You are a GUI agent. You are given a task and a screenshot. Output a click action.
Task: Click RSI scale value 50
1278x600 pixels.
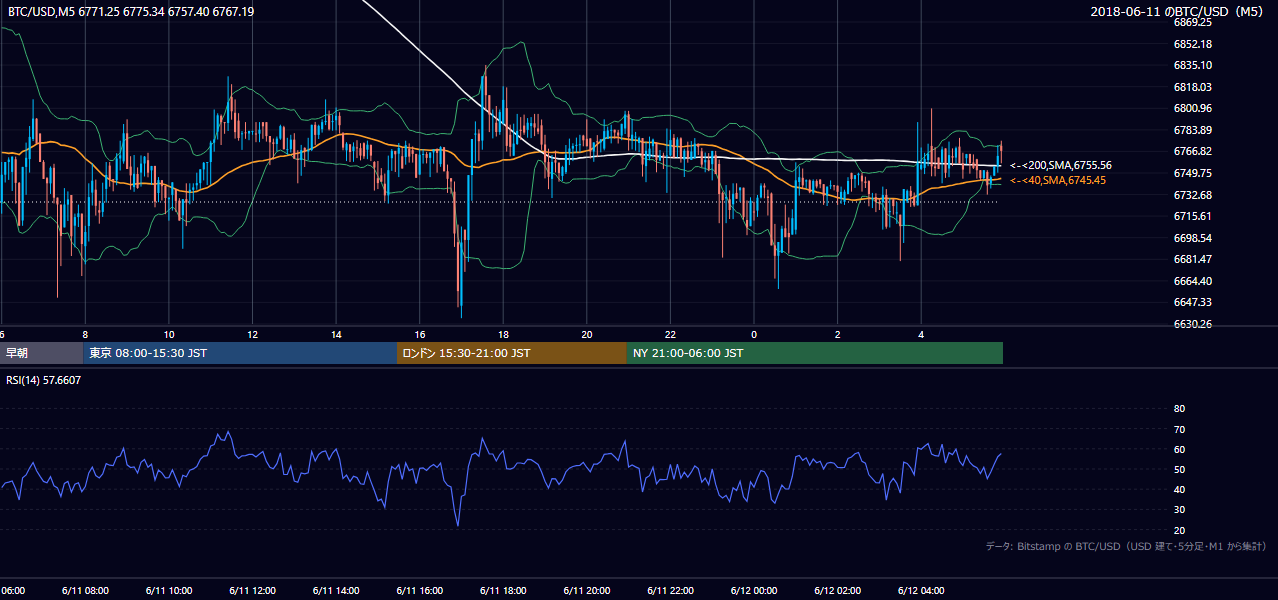click(x=1179, y=469)
